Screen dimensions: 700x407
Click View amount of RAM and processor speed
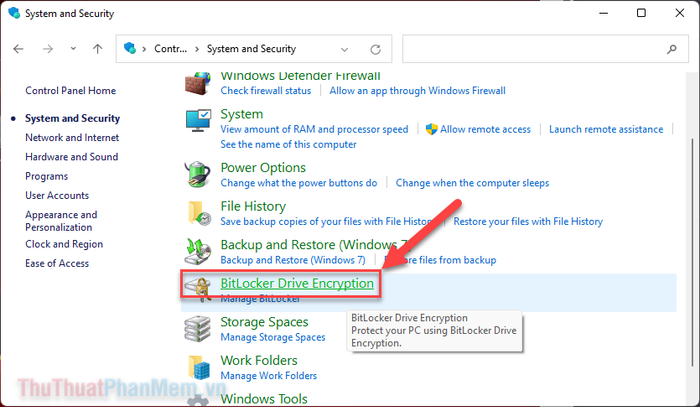coord(314,129)
